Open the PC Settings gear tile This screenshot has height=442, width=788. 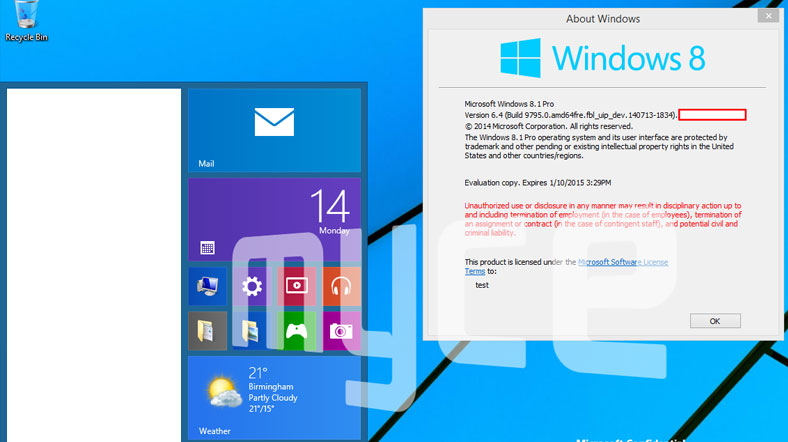[252, 286]
